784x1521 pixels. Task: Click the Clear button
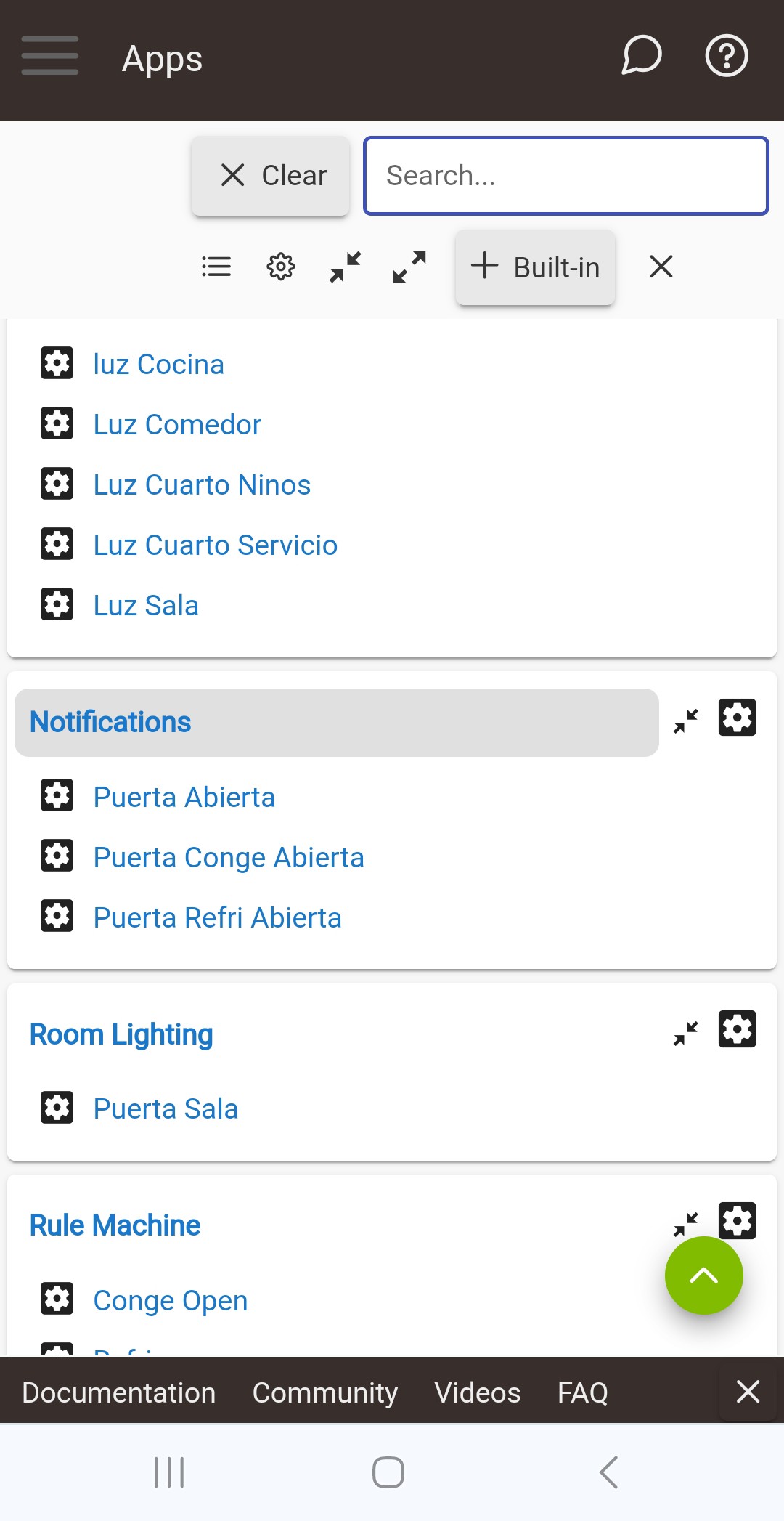pos(271,176)
